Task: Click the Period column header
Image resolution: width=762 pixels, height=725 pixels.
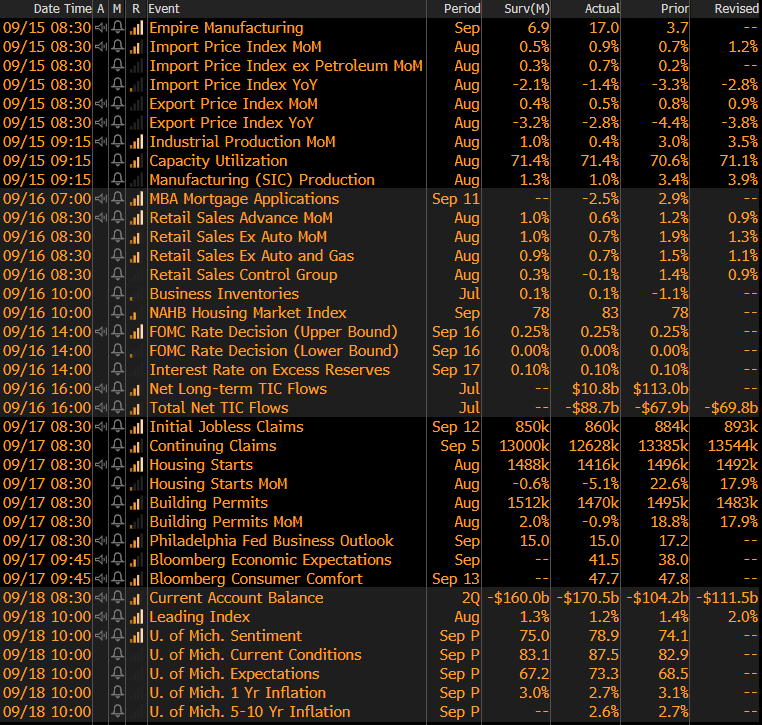Action: pos(462,9)
